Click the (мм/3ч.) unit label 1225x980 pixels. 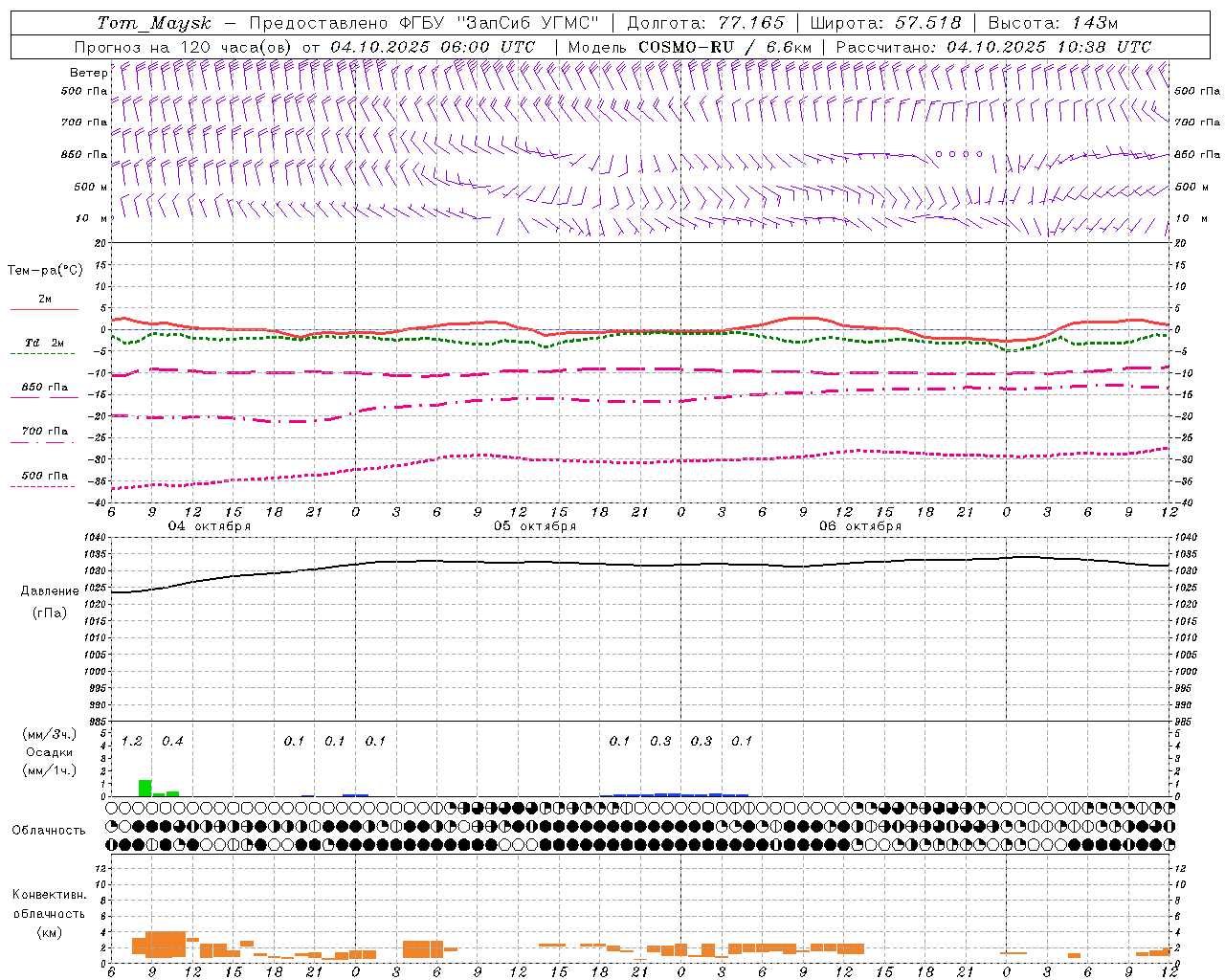48,734
